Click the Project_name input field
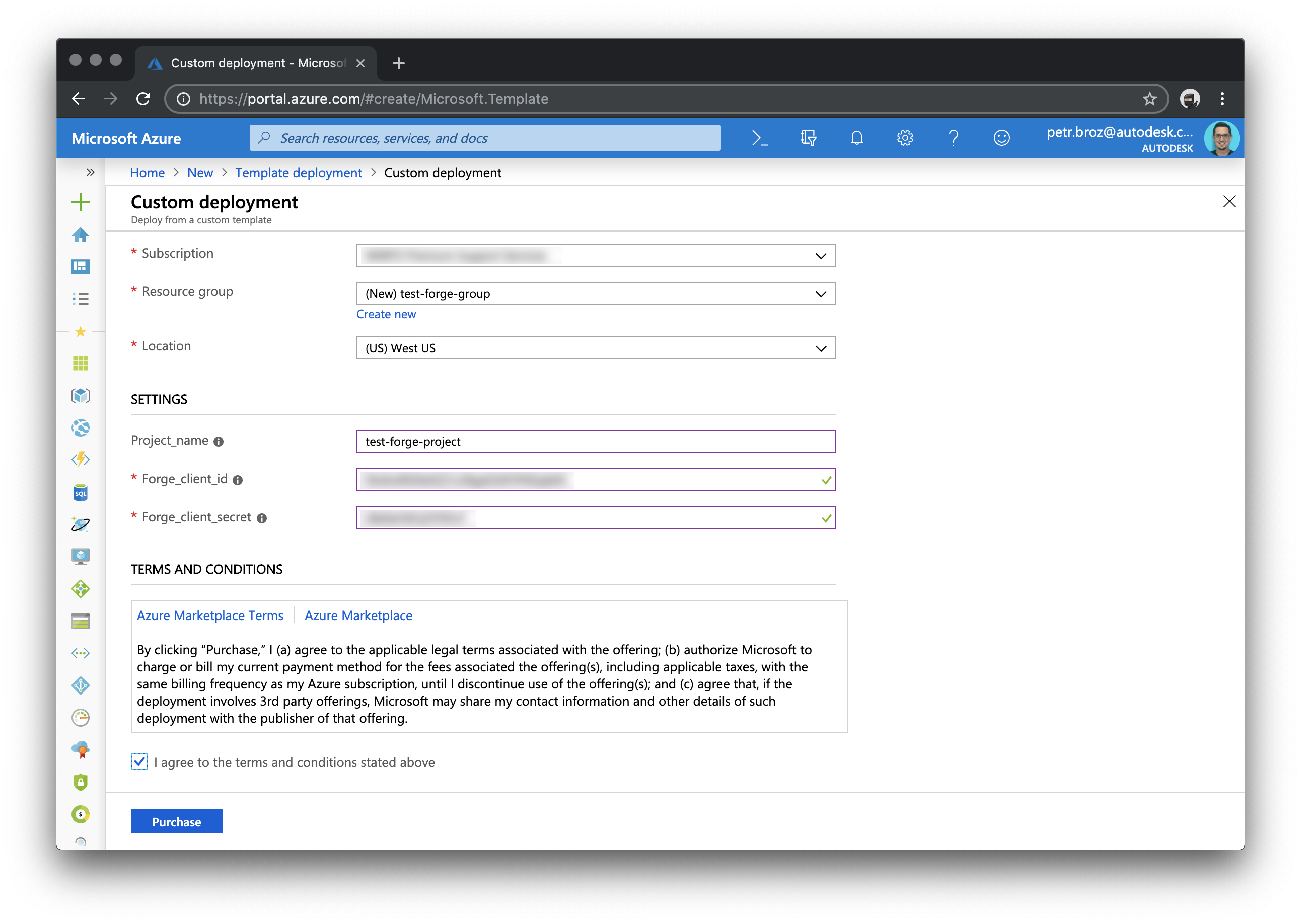This screenshot has height=924, width=1301. (596, 441)
